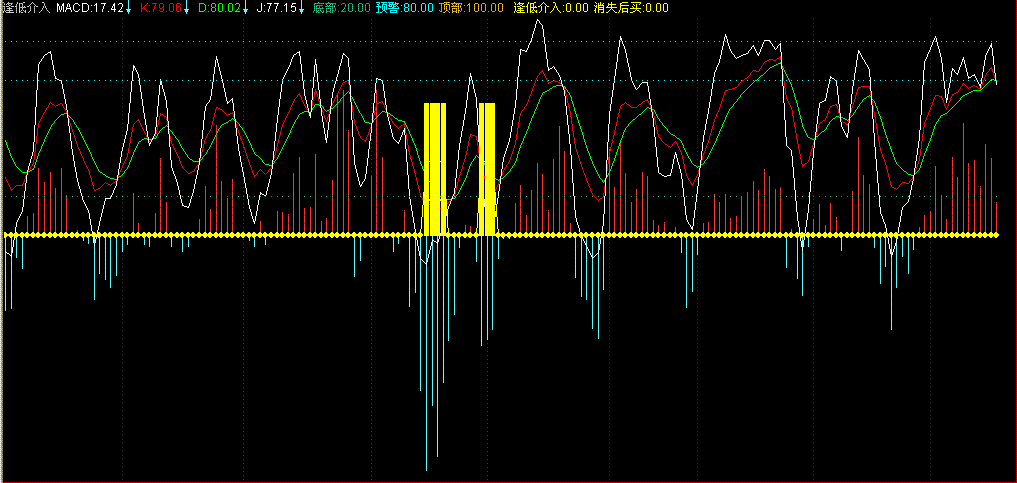Select the 底部:20.00 bottom threshold label
Viewport: 1017px width, 483px height.
tap(340, 8)
